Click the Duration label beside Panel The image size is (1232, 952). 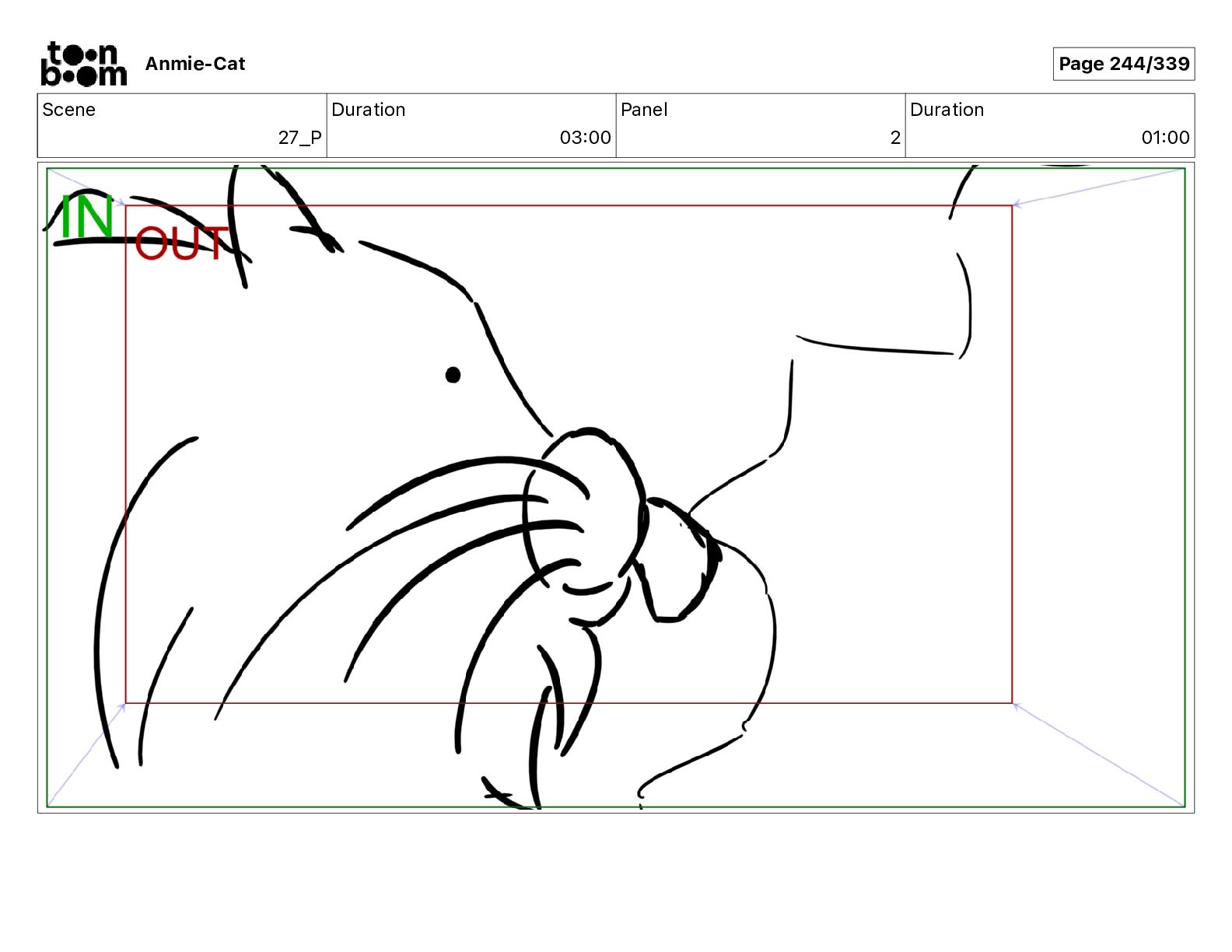pos(947,110)
